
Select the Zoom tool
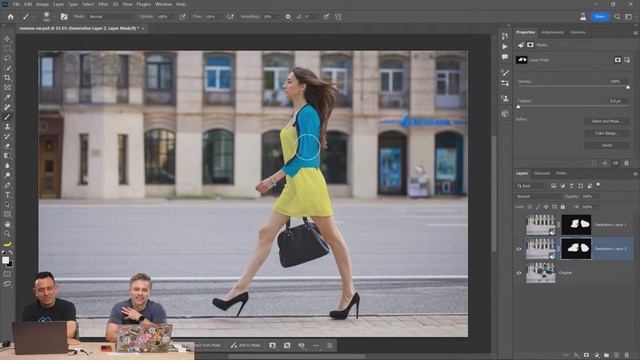click(x=7, y=234)
